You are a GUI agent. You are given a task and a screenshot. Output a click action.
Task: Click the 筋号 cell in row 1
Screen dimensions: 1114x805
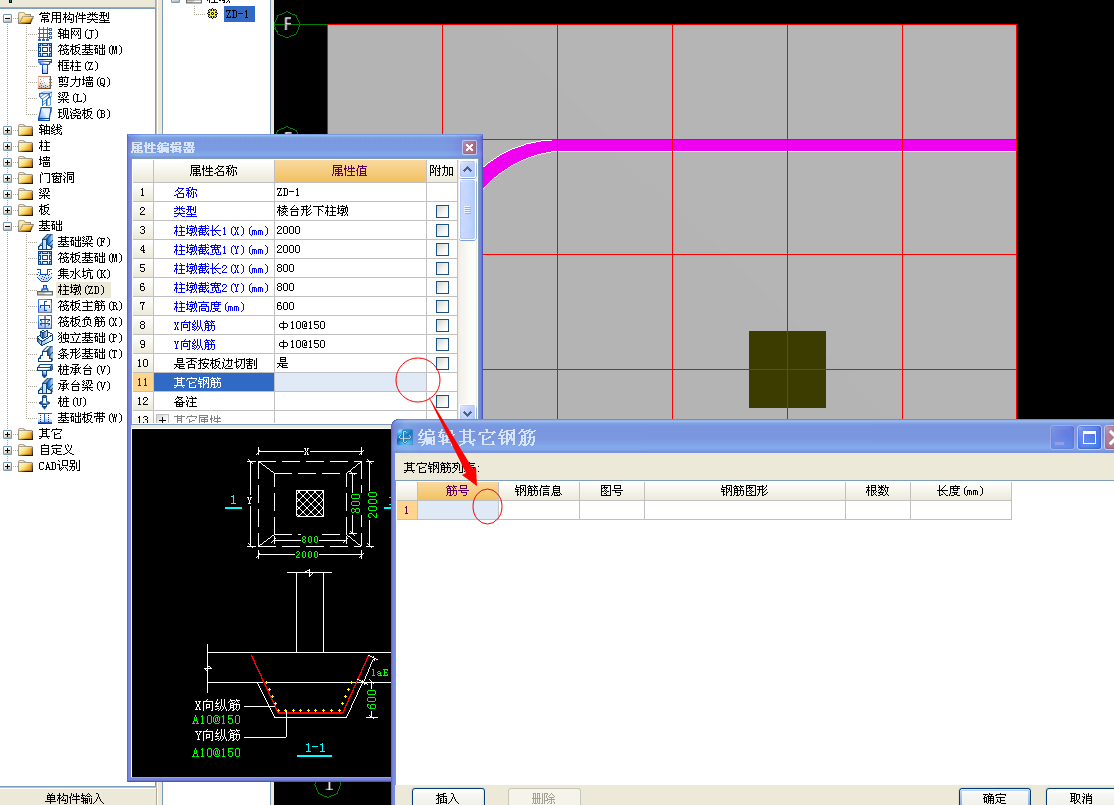pos(458,510)
